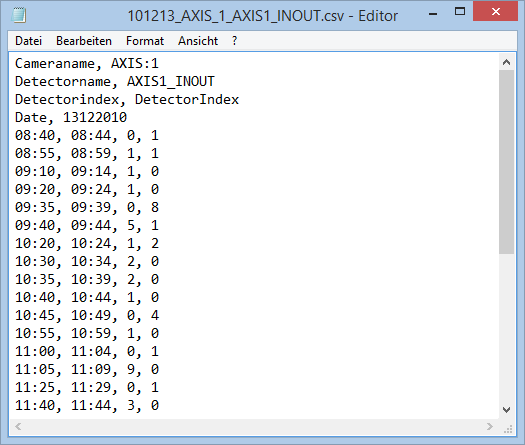Click the line starting with 09:35
The height and width of the screenshot is (445, 525).
point(87,207)
